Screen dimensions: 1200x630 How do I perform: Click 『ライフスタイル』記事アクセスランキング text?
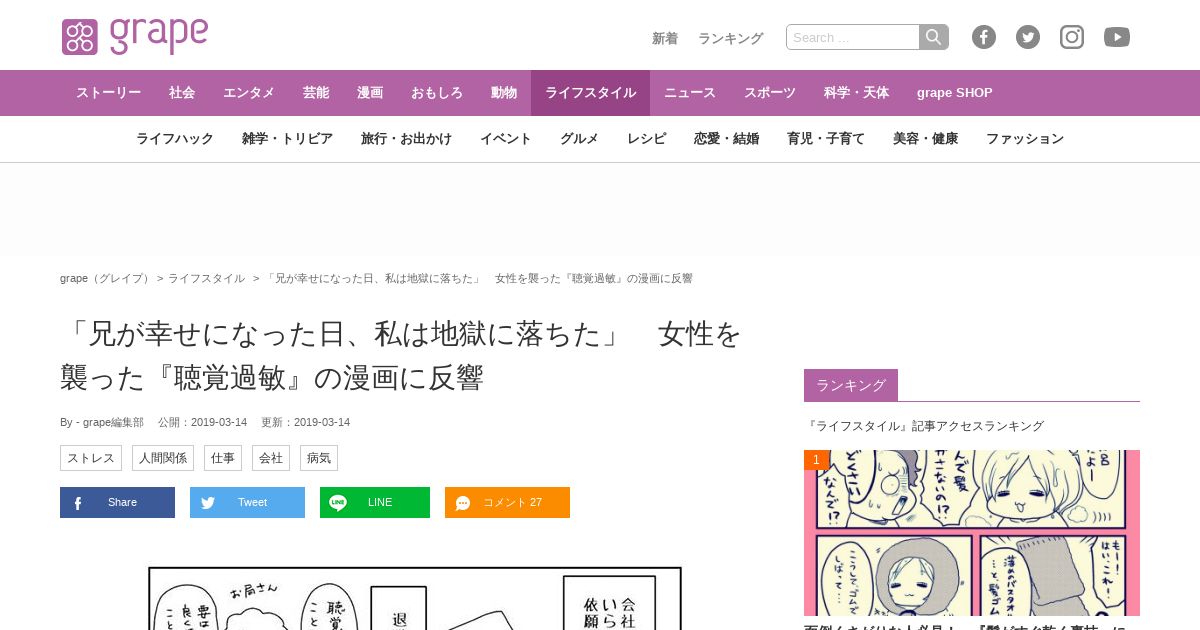coord(924,426)
